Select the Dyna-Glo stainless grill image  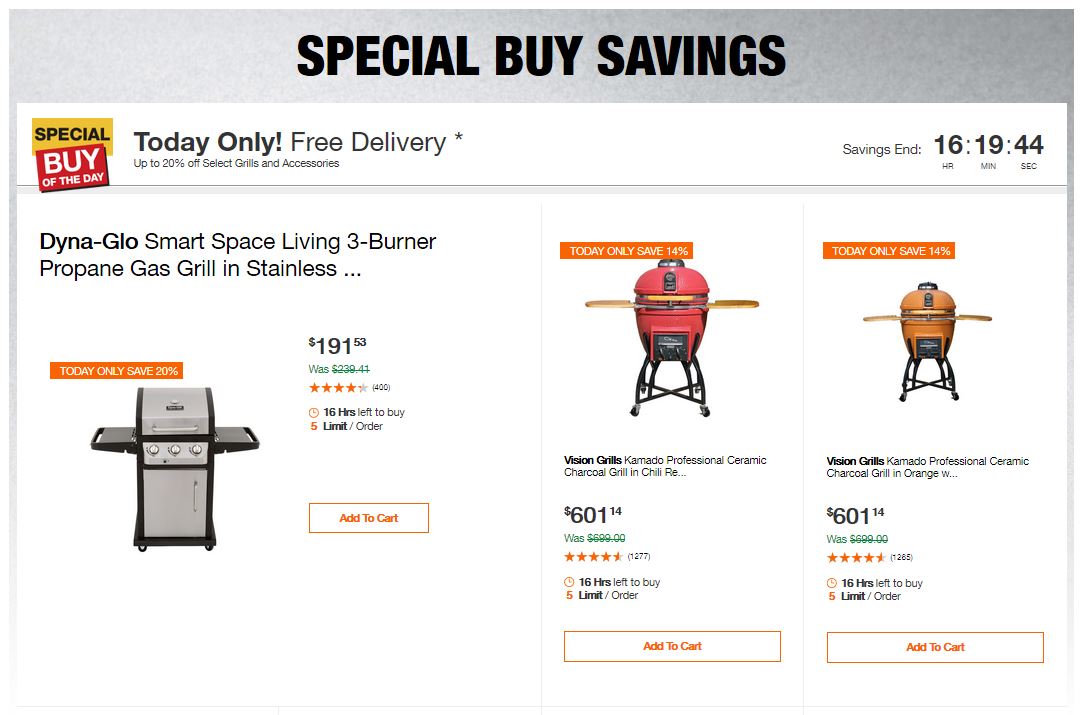point(175,467)
